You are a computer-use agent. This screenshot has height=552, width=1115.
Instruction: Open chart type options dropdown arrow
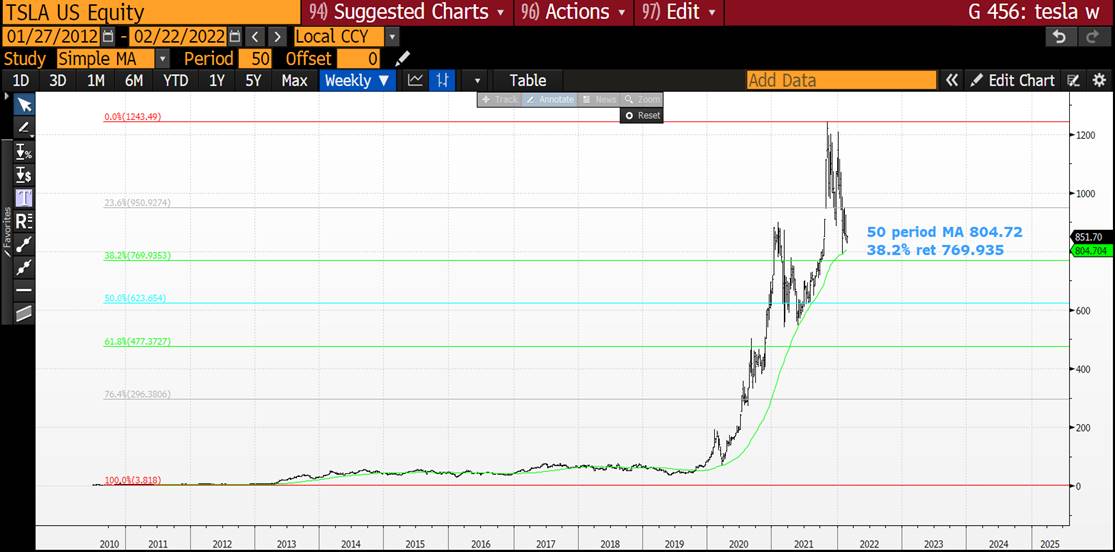pyautogui.click(x=477, y=81)
